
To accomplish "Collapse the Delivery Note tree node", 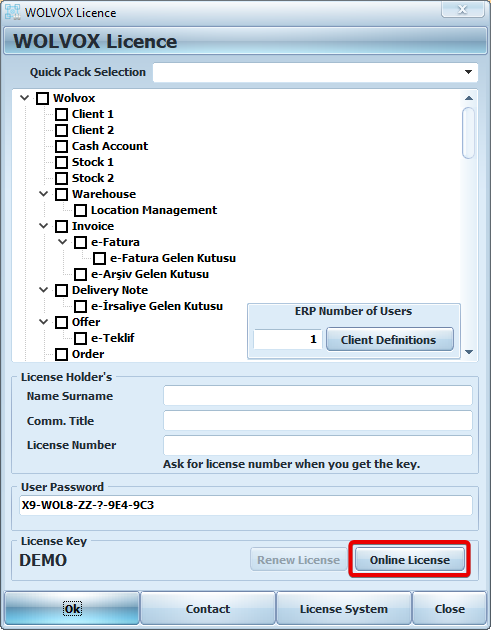I will click(x=43, y=290).
